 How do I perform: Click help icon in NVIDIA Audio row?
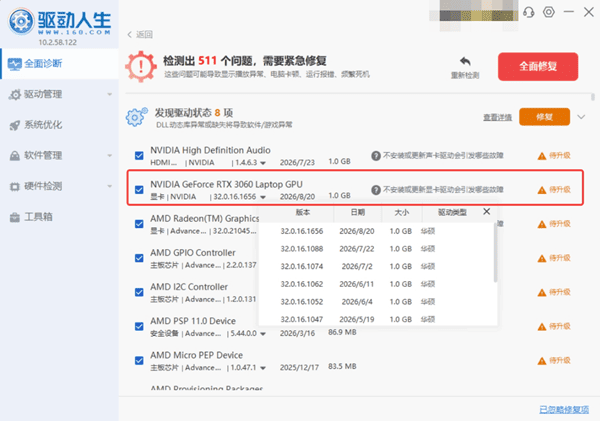(376, 155)
